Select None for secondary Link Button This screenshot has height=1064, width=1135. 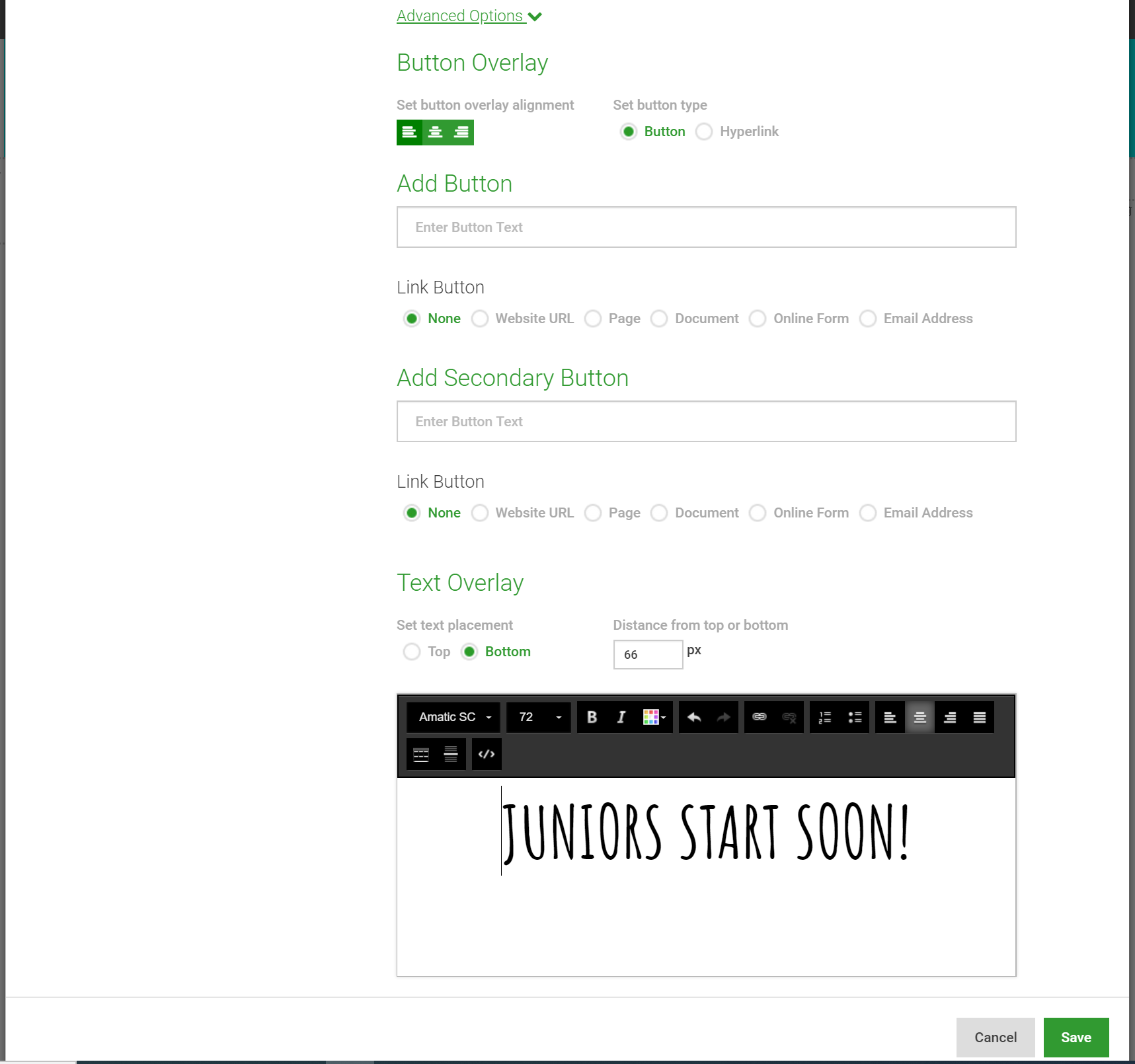412,513
